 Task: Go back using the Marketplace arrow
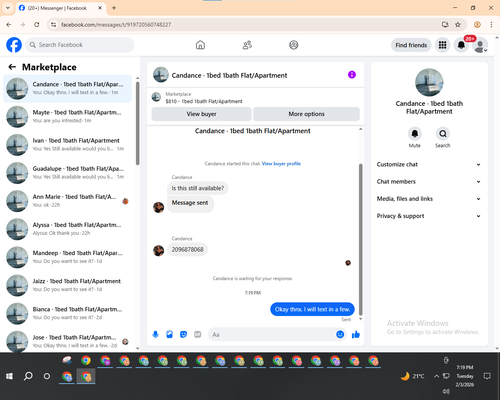click(12, 67)
